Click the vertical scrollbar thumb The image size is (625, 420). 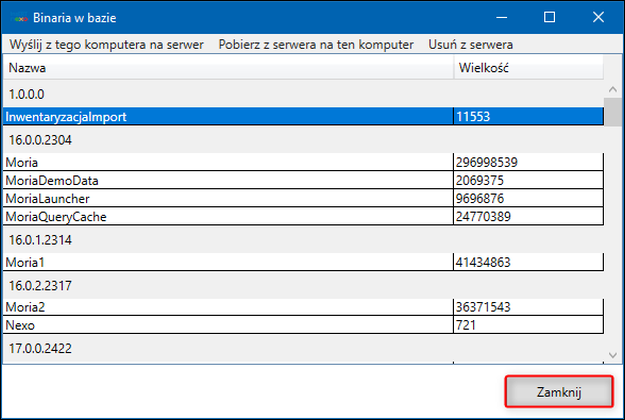(613, 112)
